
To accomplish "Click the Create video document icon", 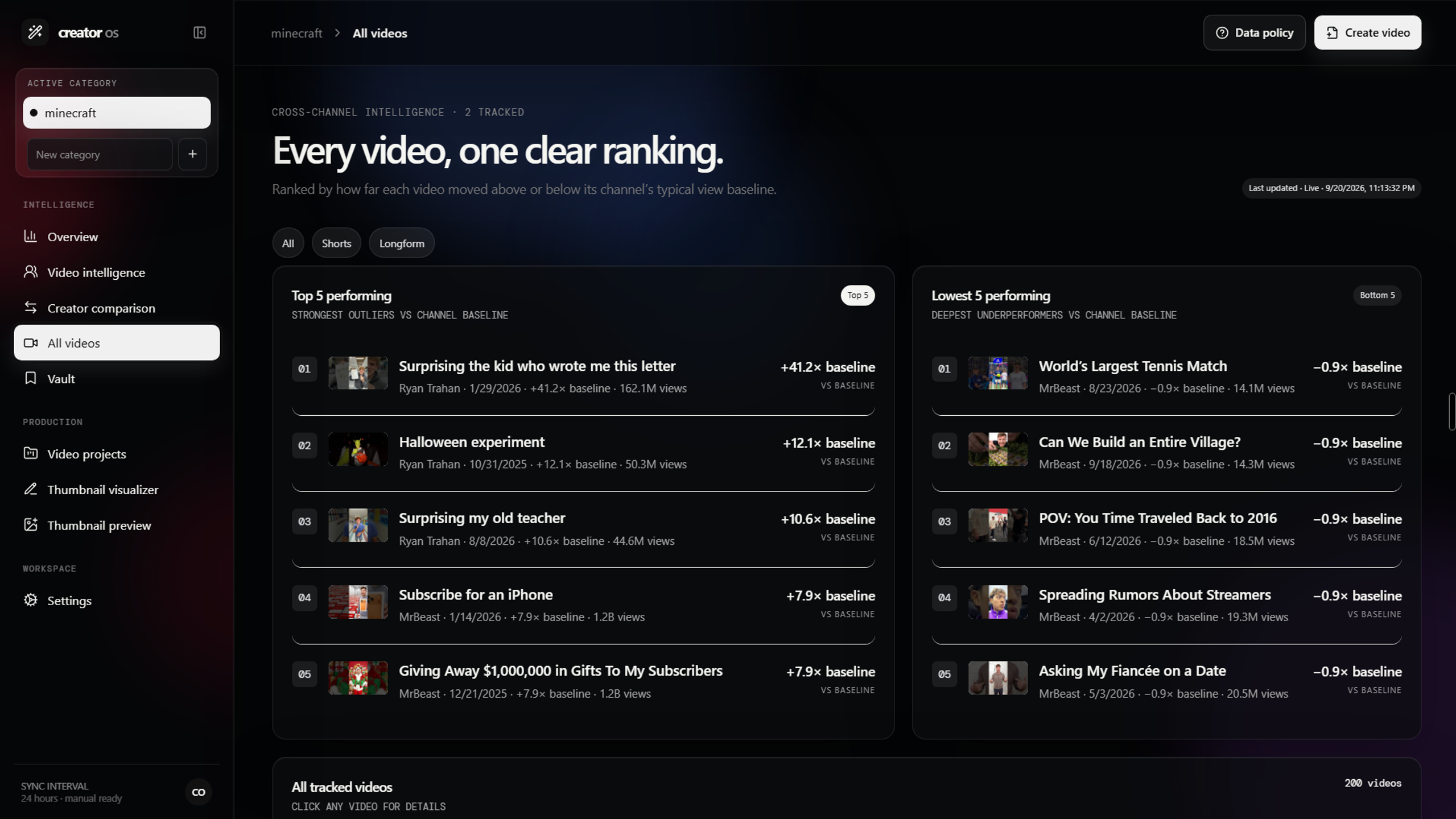I will pyautogui.click(x=1332, y=33).
